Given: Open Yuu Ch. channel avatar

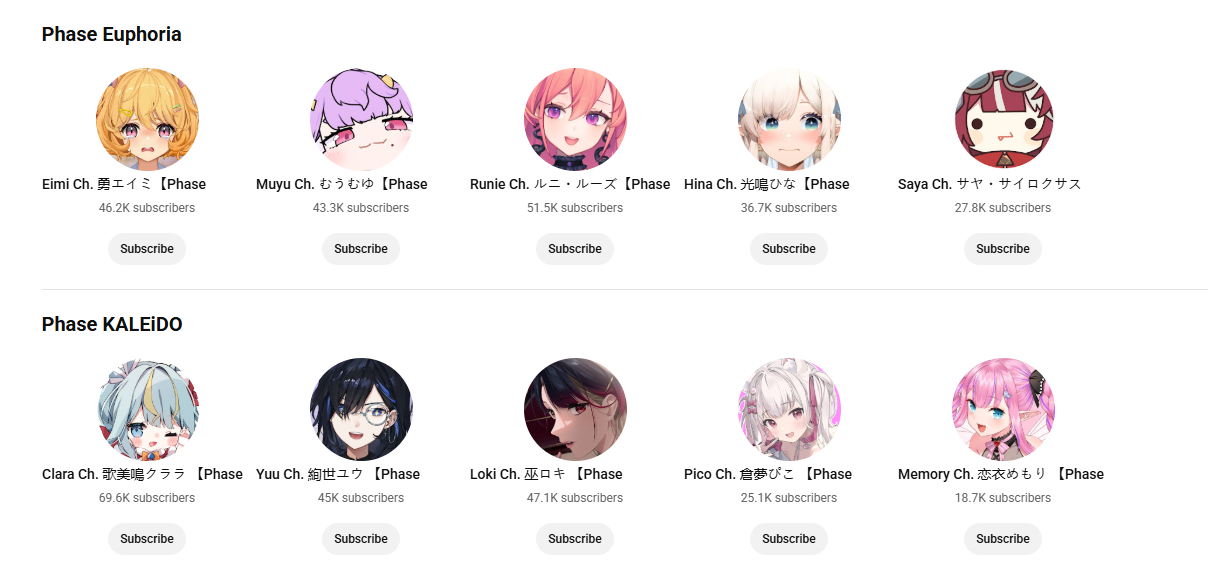Looking at the screenshot, I should pos(361,409).
